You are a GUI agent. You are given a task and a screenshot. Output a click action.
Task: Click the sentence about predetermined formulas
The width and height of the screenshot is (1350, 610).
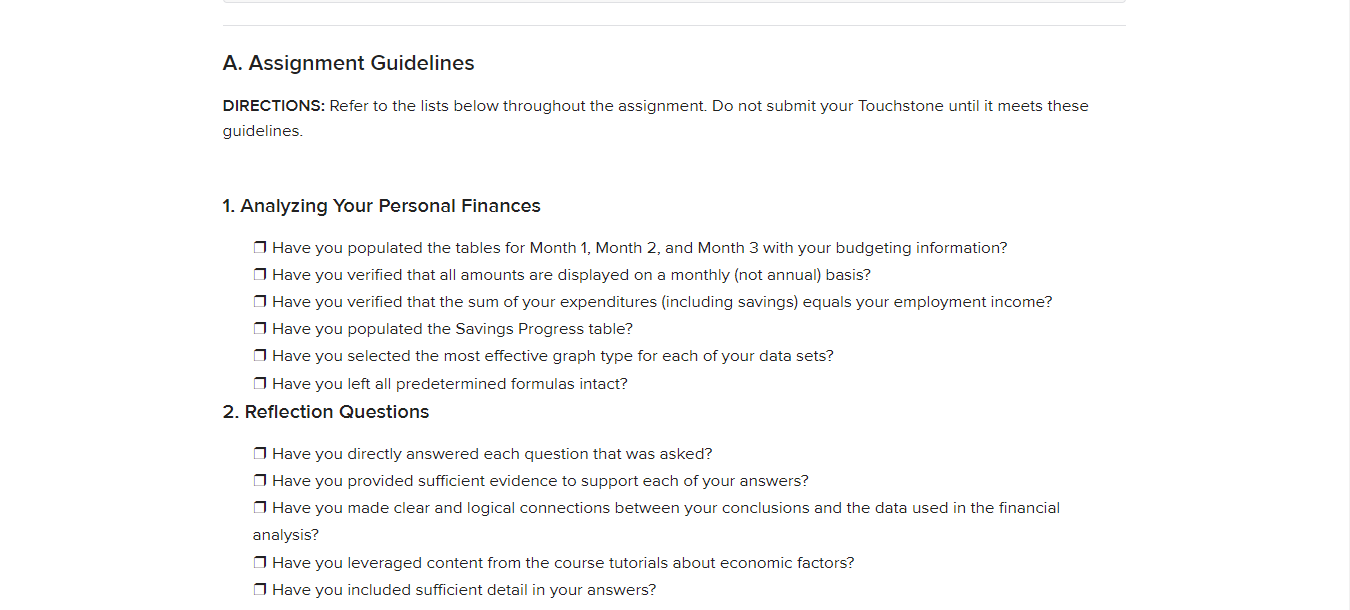pos(450,384)
